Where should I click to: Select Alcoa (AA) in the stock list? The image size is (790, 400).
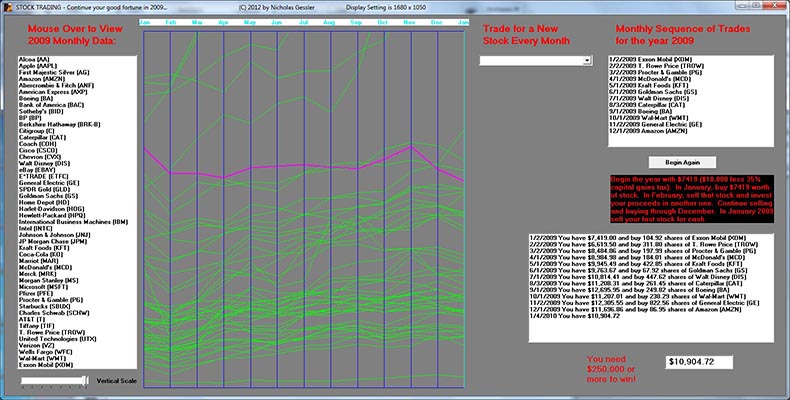[x=34, y=59]
